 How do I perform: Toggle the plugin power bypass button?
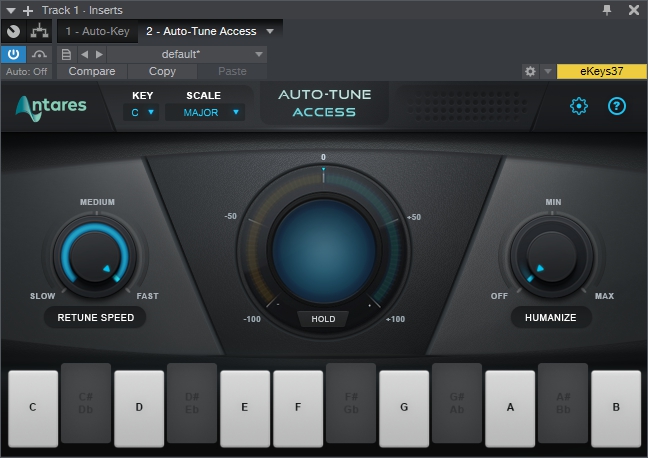[14, 54]
